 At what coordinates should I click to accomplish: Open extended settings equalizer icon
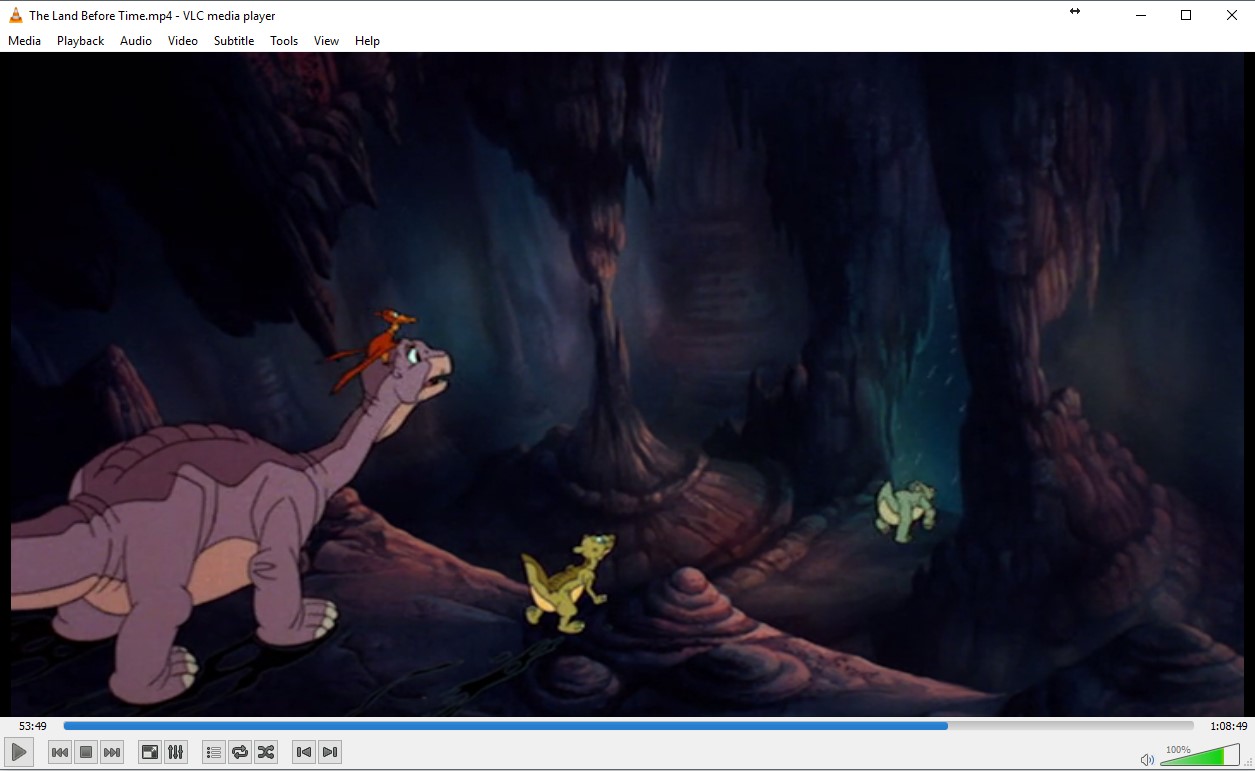point(175,752)
